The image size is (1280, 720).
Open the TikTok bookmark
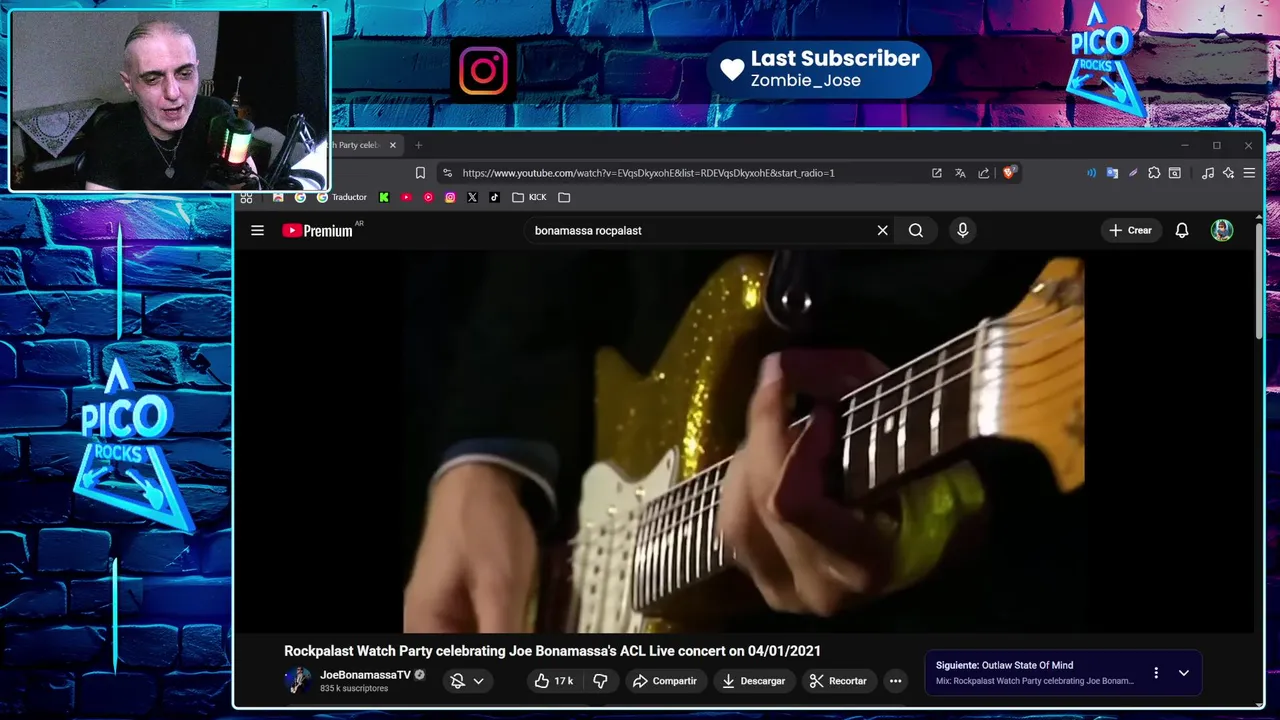click(x=494, y=197)
